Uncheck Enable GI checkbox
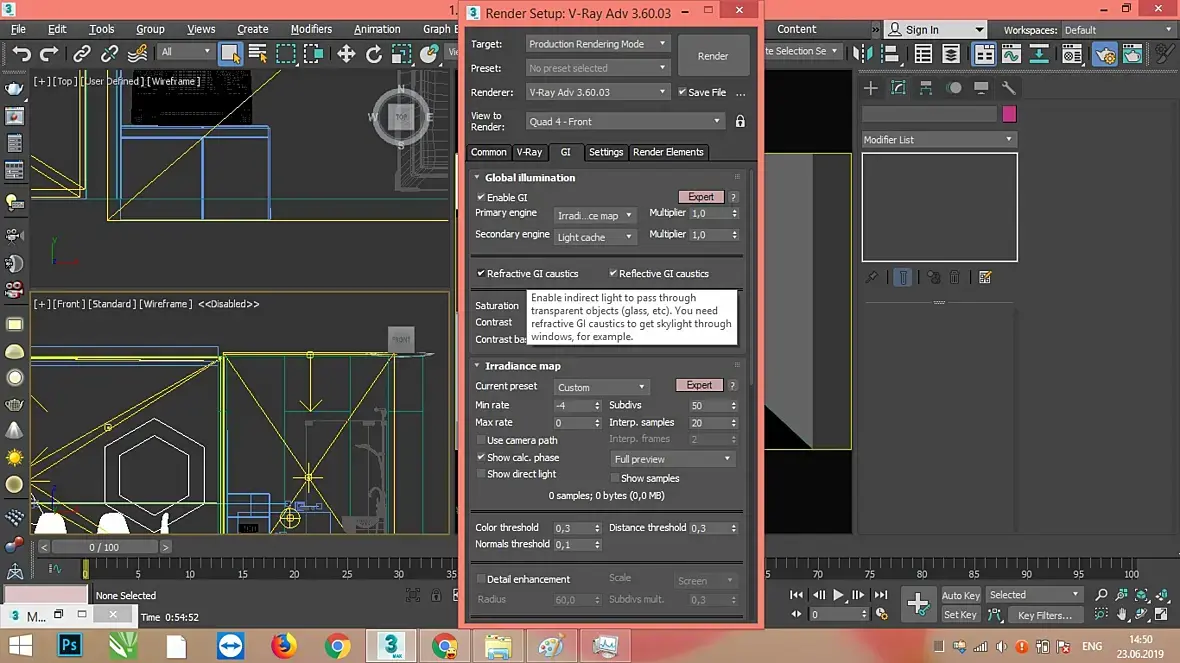Screen dimensions: 1180x663 coord(480,197)
